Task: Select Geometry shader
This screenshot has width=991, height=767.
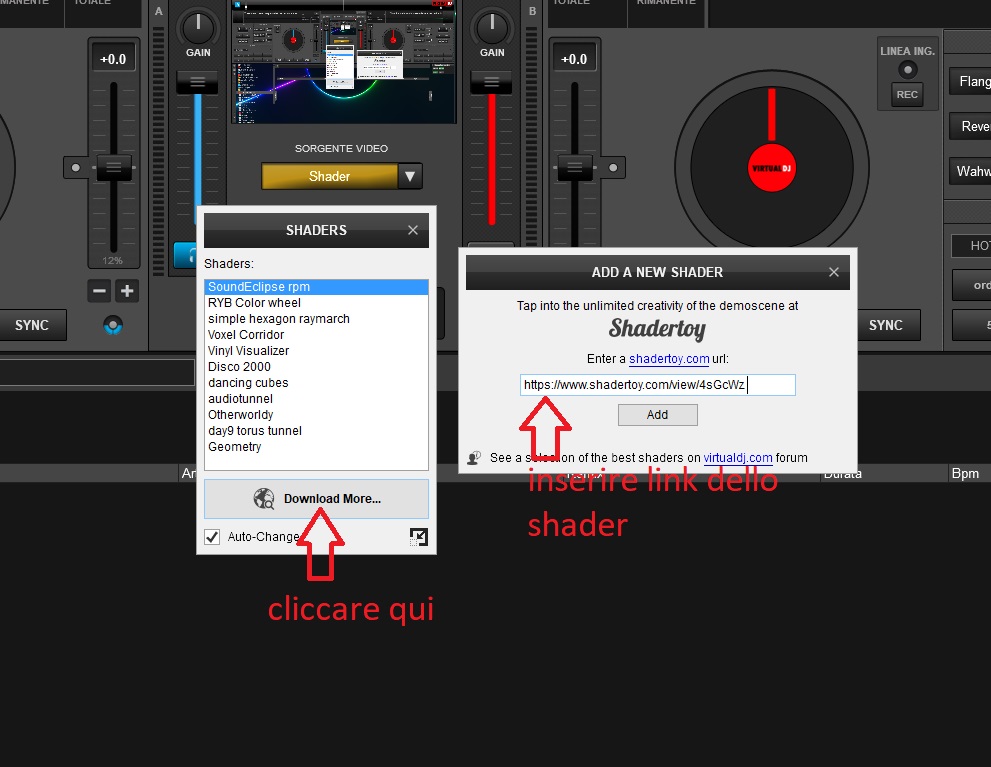Action: [316, 447]
